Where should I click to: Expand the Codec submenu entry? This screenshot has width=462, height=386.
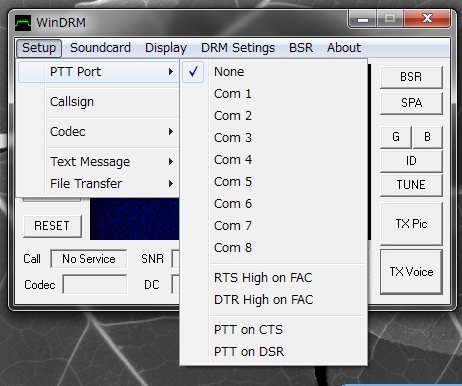point(99,132)
